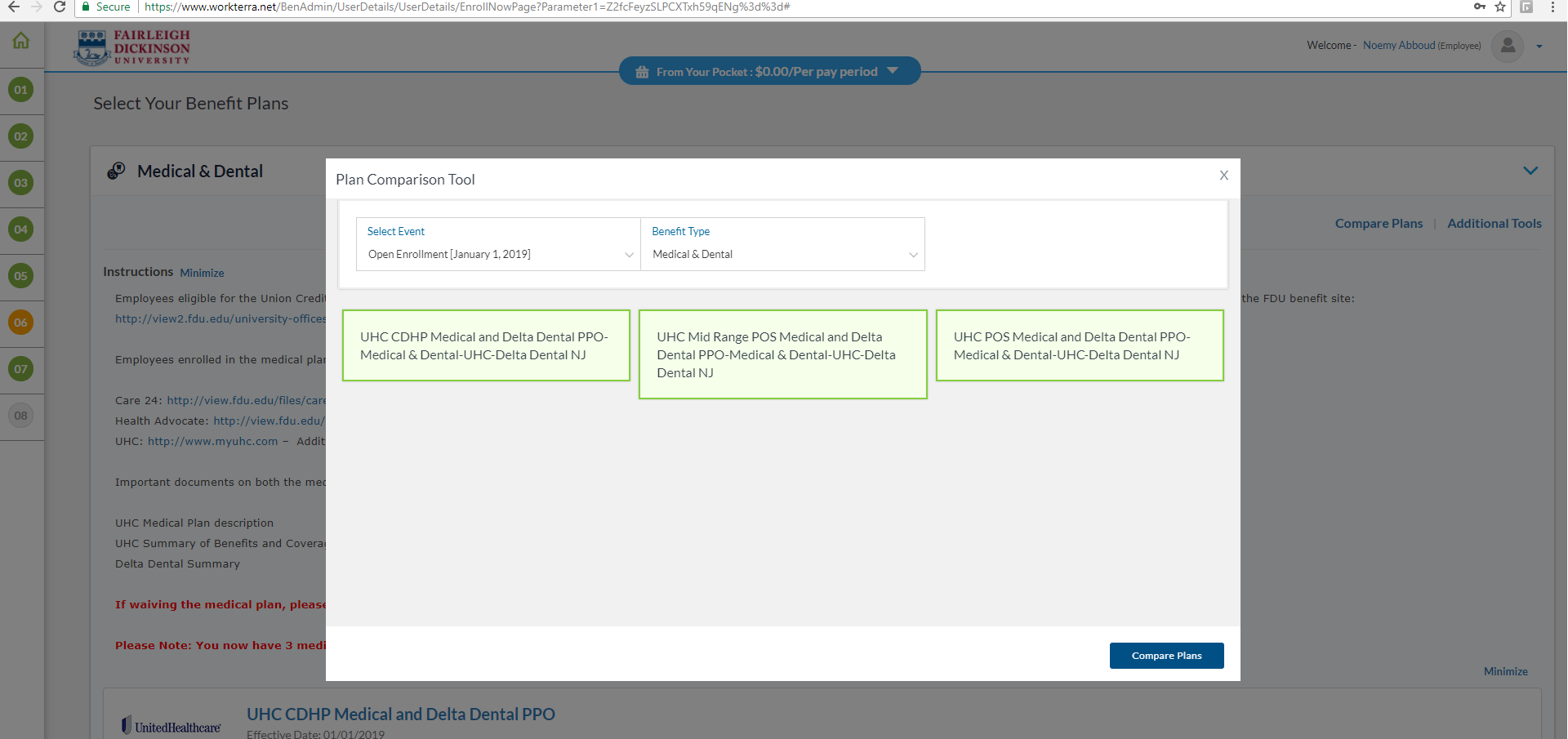Open the user account dropdown arrow
The width and height of the screenshot is (1568, 739).
point(1539,47)
